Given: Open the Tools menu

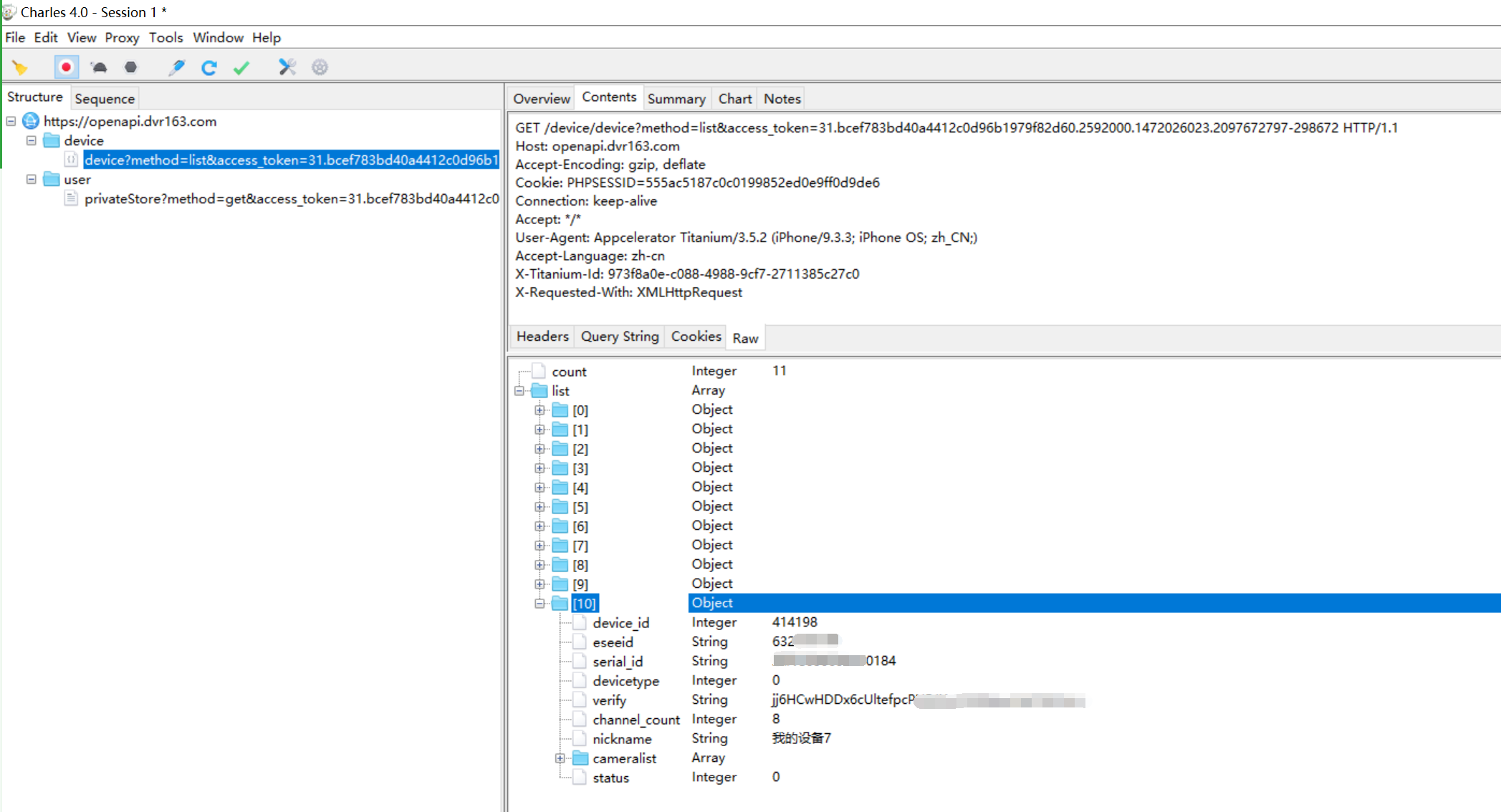Looking at the screenshot, I should click(x=166, y=37).
